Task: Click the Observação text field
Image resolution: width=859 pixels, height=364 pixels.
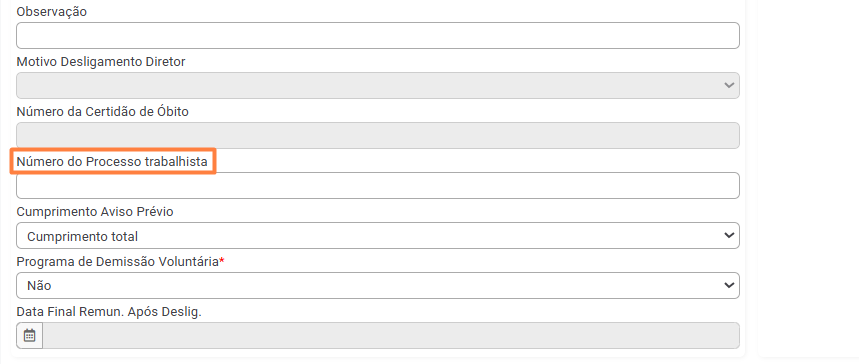Action: [377, 36]
